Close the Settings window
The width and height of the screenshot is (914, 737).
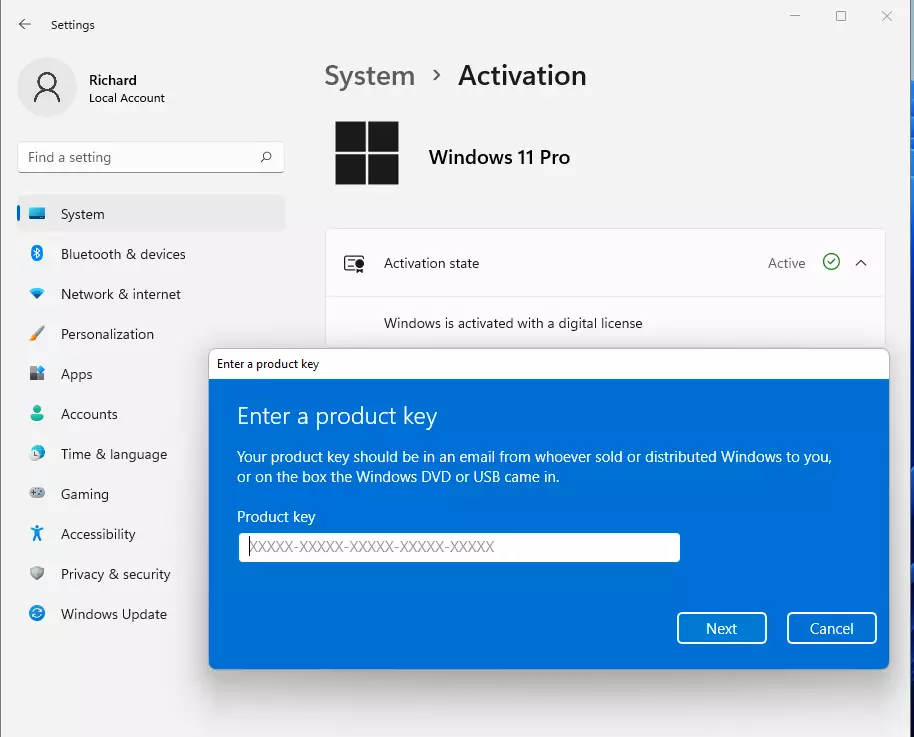(x=887, y=16)
